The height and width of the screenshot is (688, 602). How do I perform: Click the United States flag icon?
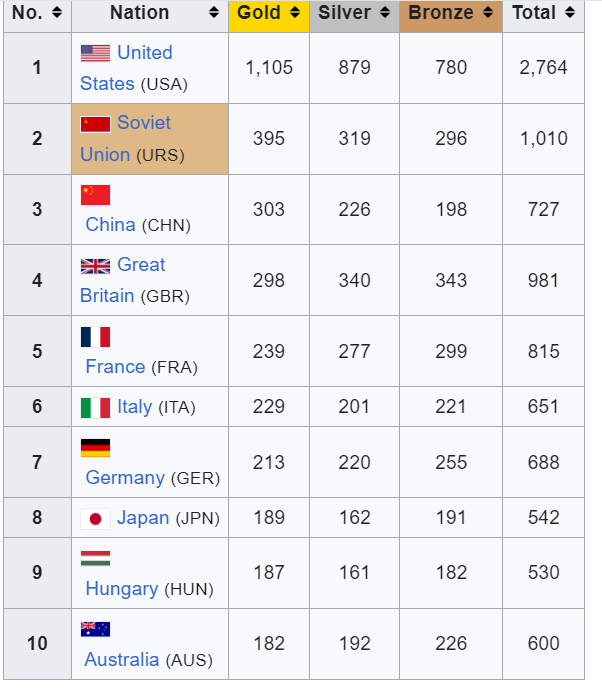point(95,54)
